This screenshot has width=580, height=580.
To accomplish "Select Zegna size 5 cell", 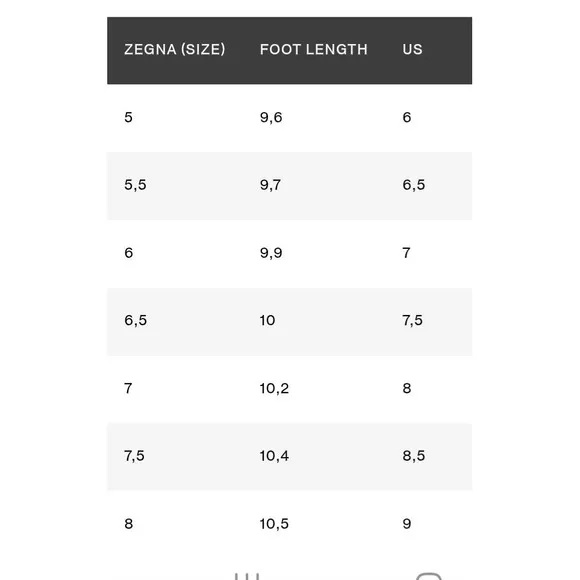I will [128, 117].
